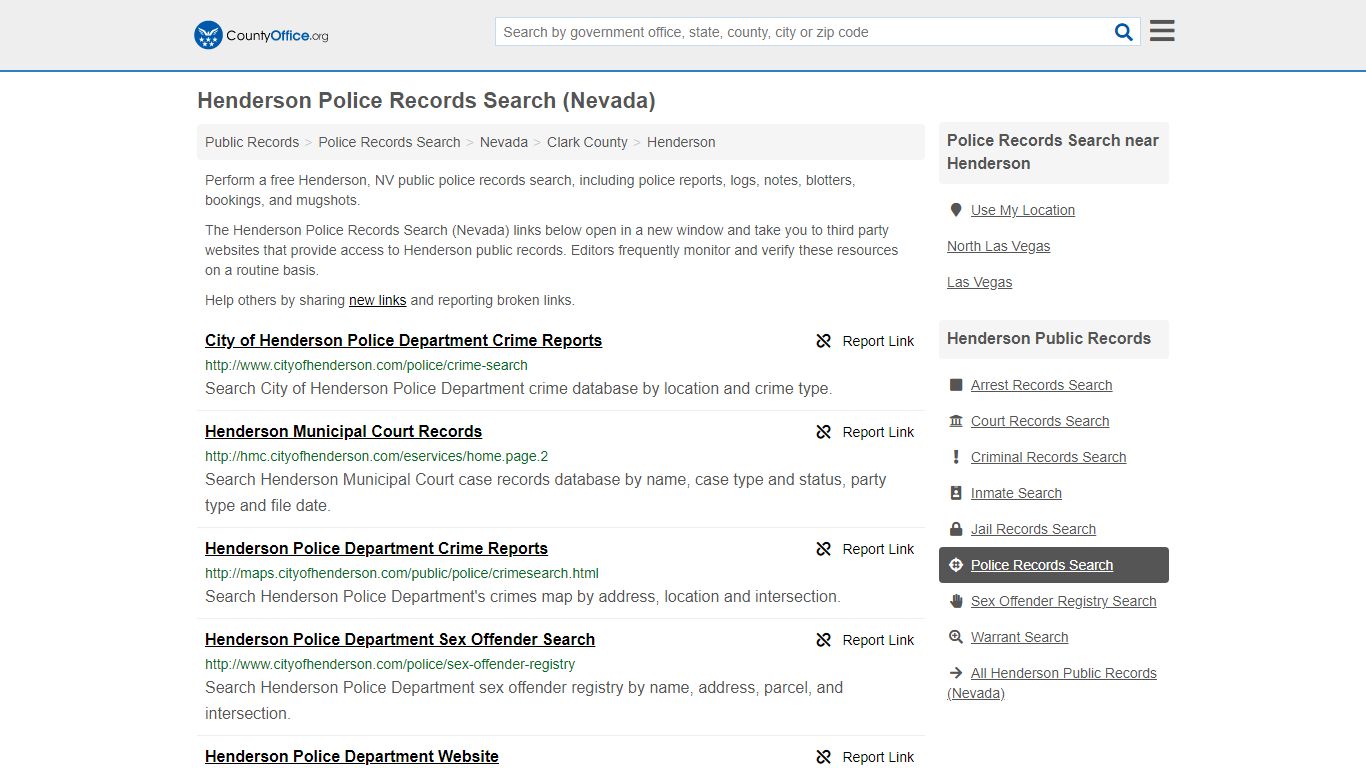Click Use My Location
The height and width of the screenshot is (768, 1366).
point(1023,210)
